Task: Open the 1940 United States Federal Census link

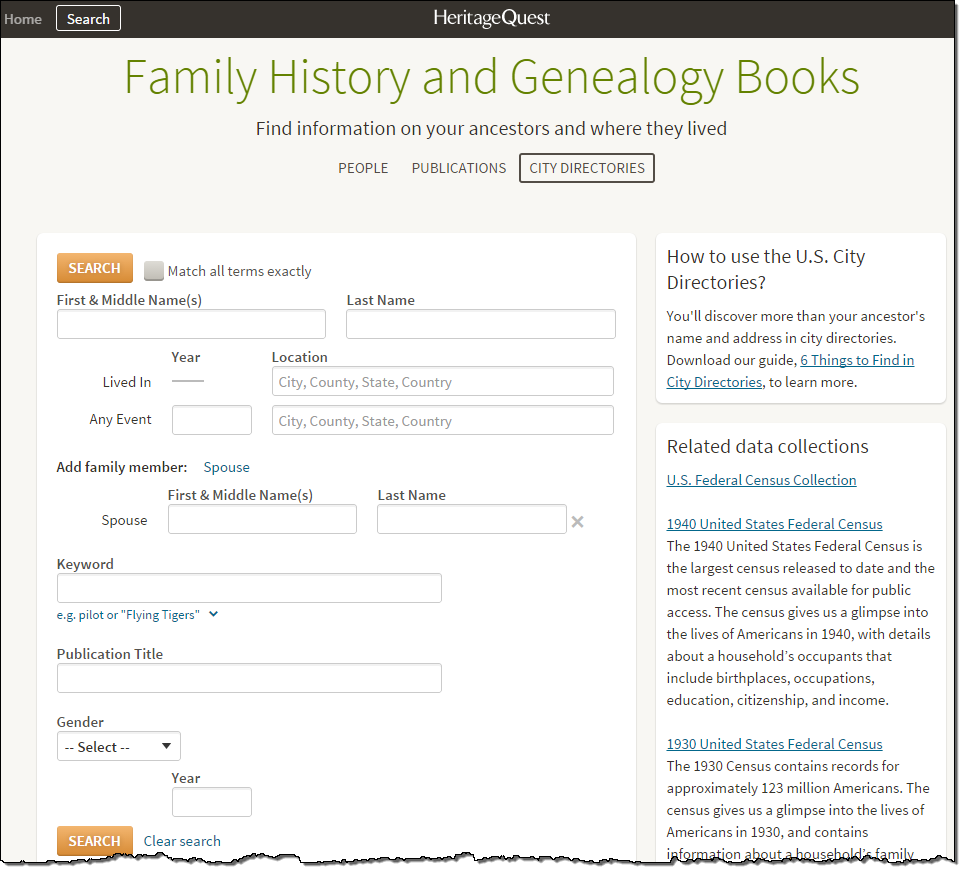Action: tap(774, 524)
